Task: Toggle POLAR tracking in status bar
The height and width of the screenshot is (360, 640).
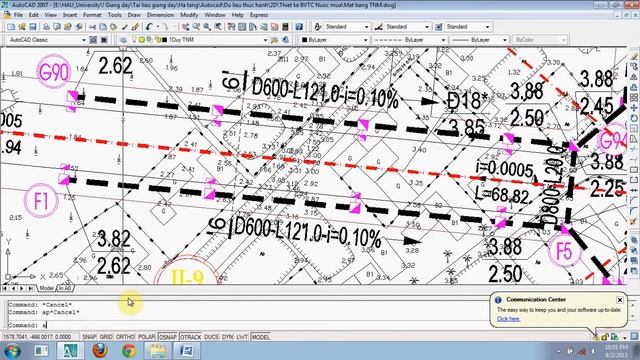Action: [x=147, y=337]
